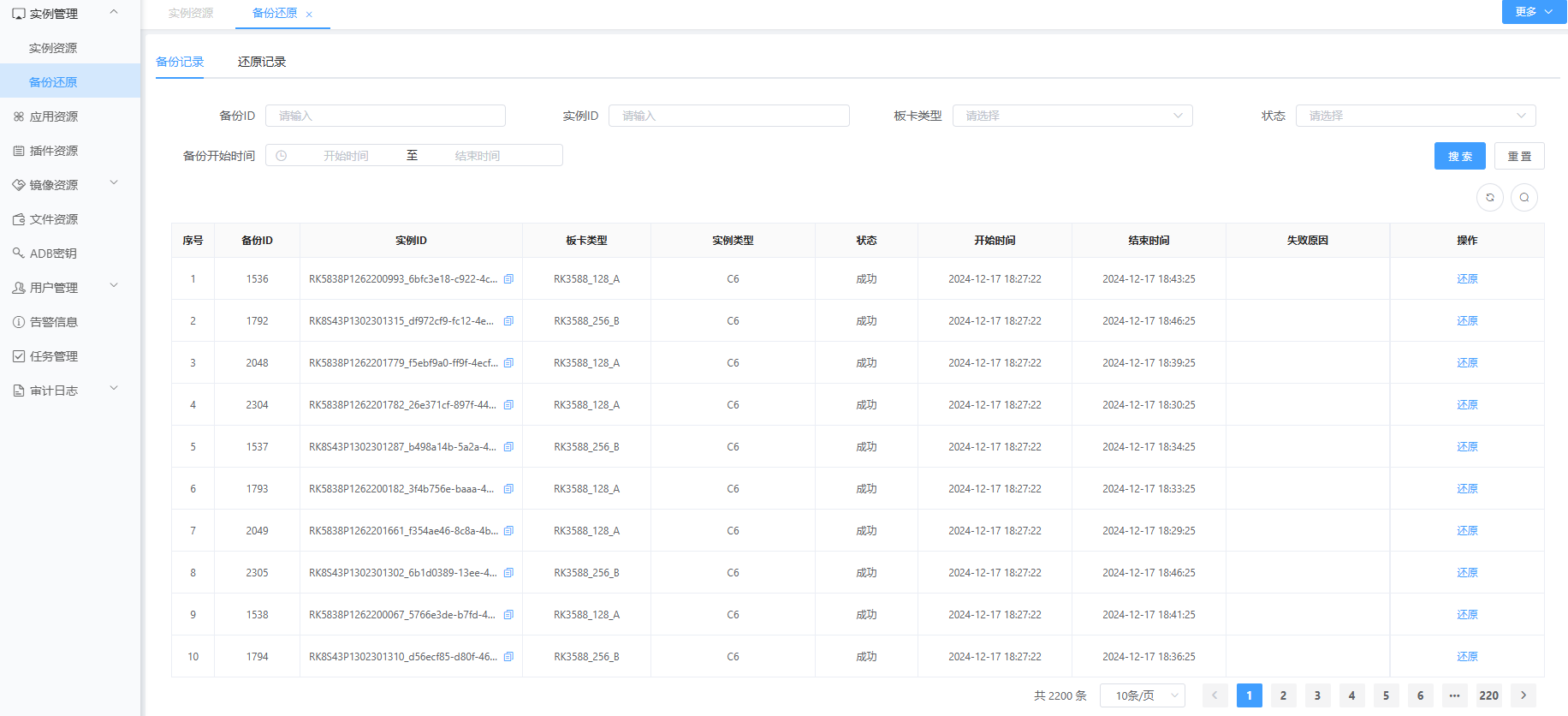1568x716 pixels.
Task: Select the 备份记录 tab
Action: pyautogui.click(x=180, y=62)
